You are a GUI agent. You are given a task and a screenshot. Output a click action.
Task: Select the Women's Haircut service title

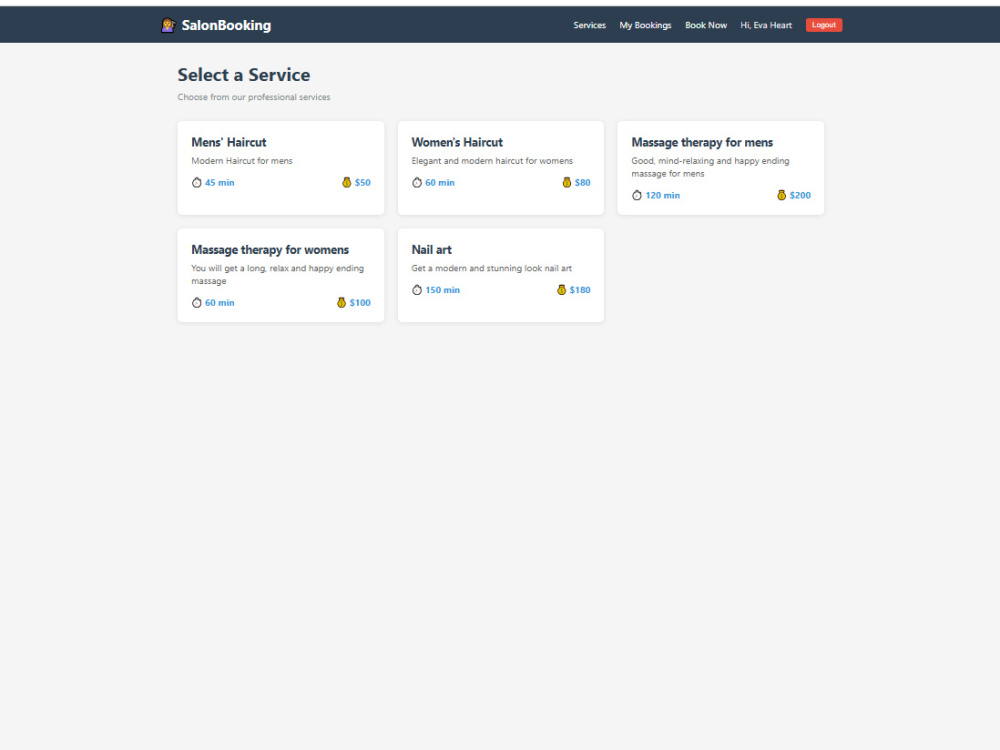457,142
